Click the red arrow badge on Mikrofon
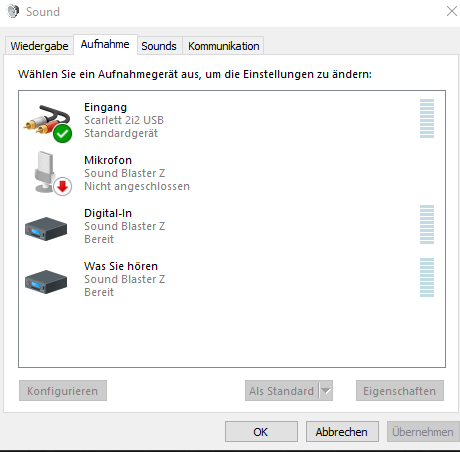 (x=62, y=187)
